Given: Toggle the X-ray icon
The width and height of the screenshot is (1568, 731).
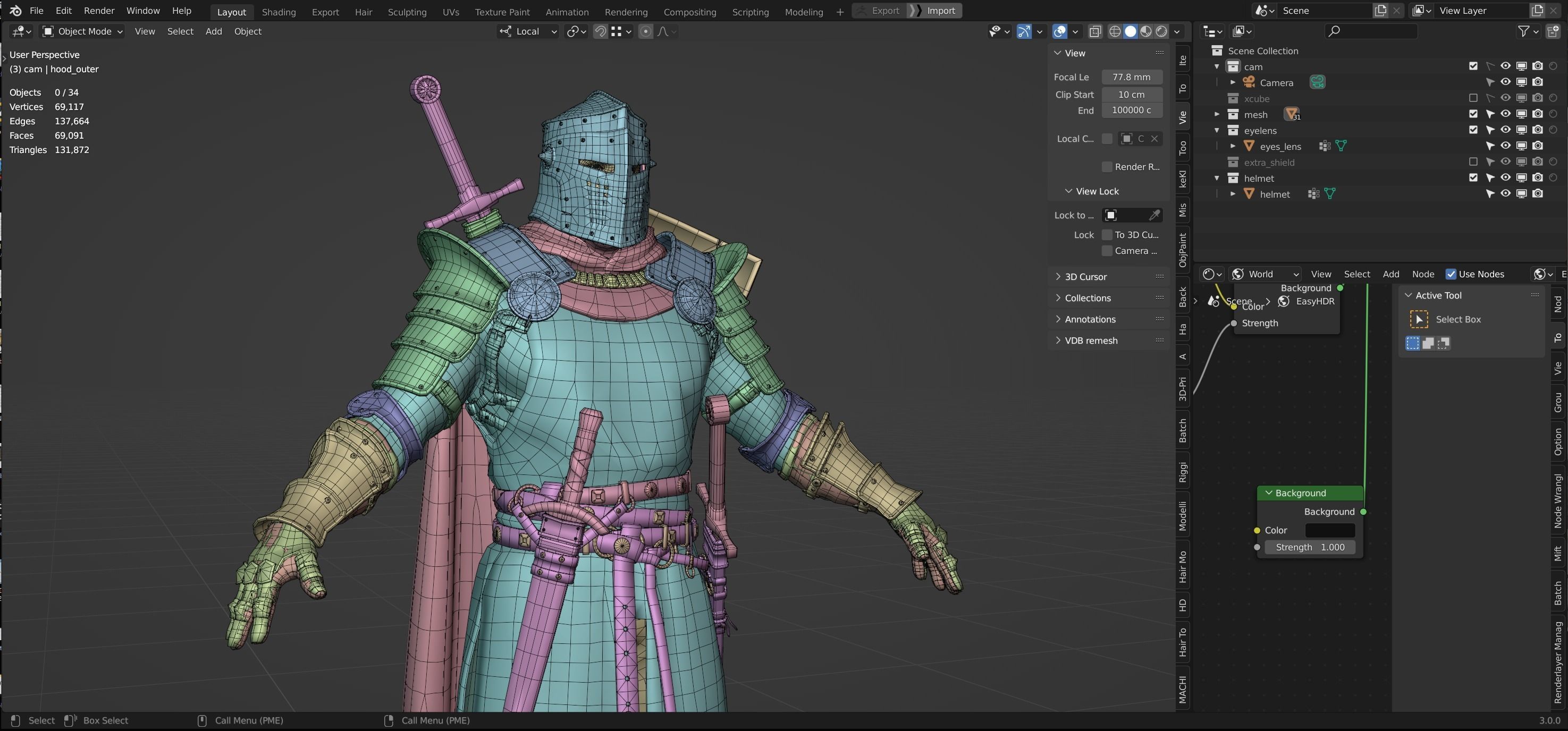Looking at the screenshot, I should (x=1094, y=31).
